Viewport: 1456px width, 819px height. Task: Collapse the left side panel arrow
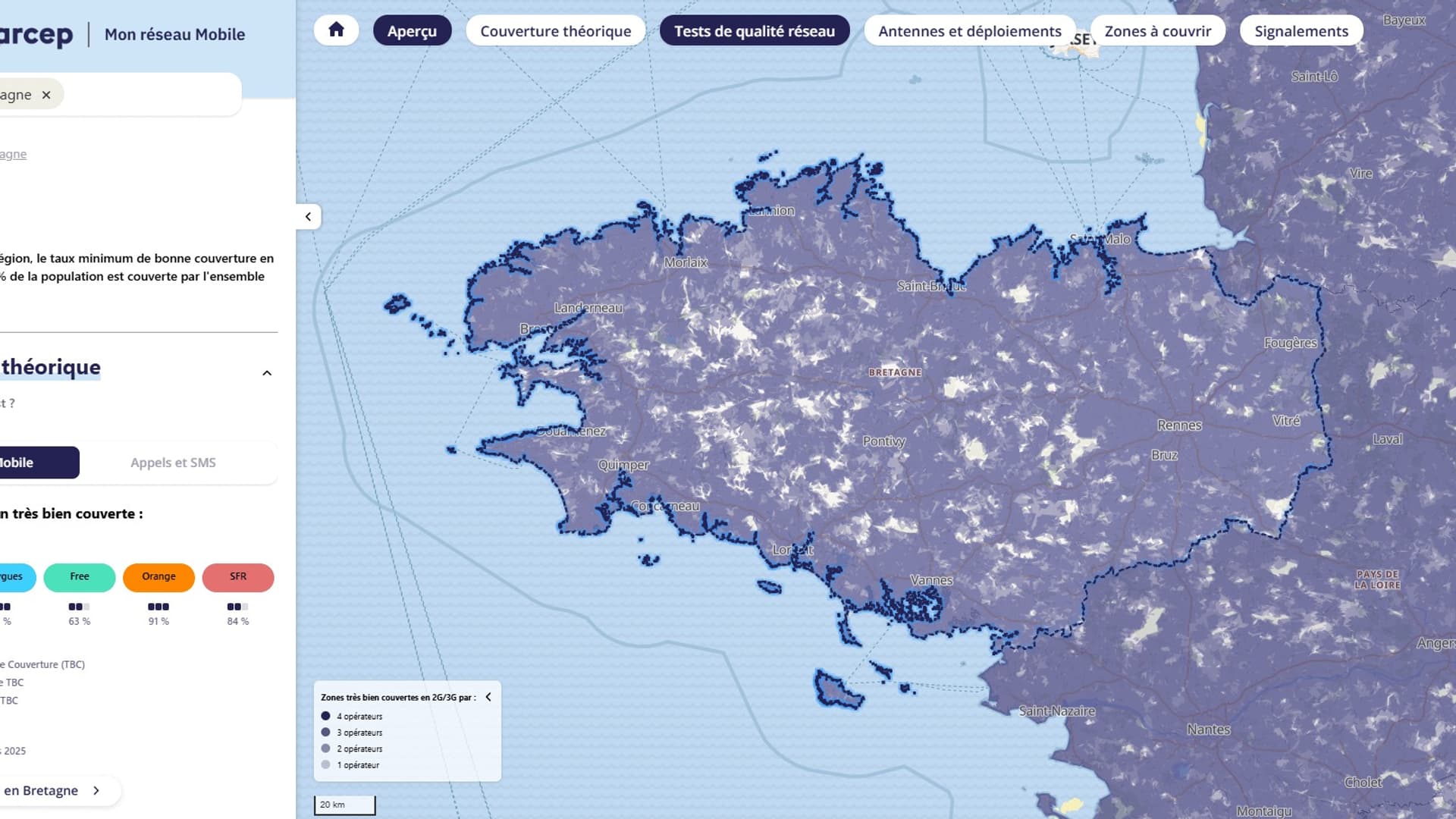[x=308, y=217]
